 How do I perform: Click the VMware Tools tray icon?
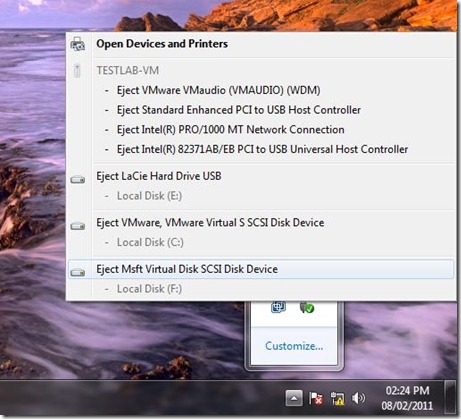[278, 307]
